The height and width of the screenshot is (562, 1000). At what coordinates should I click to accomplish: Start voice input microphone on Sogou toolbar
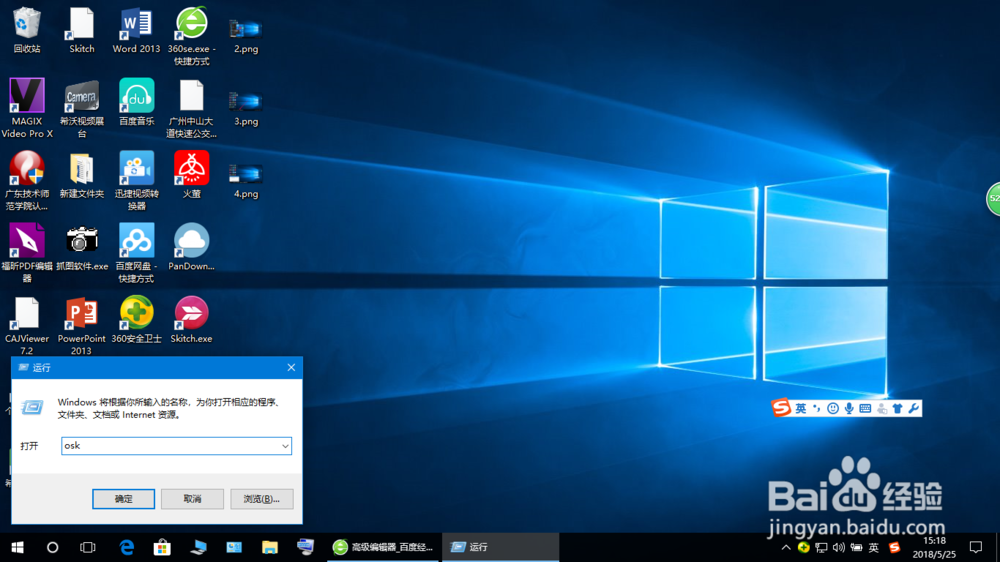(x=849, y=408)
